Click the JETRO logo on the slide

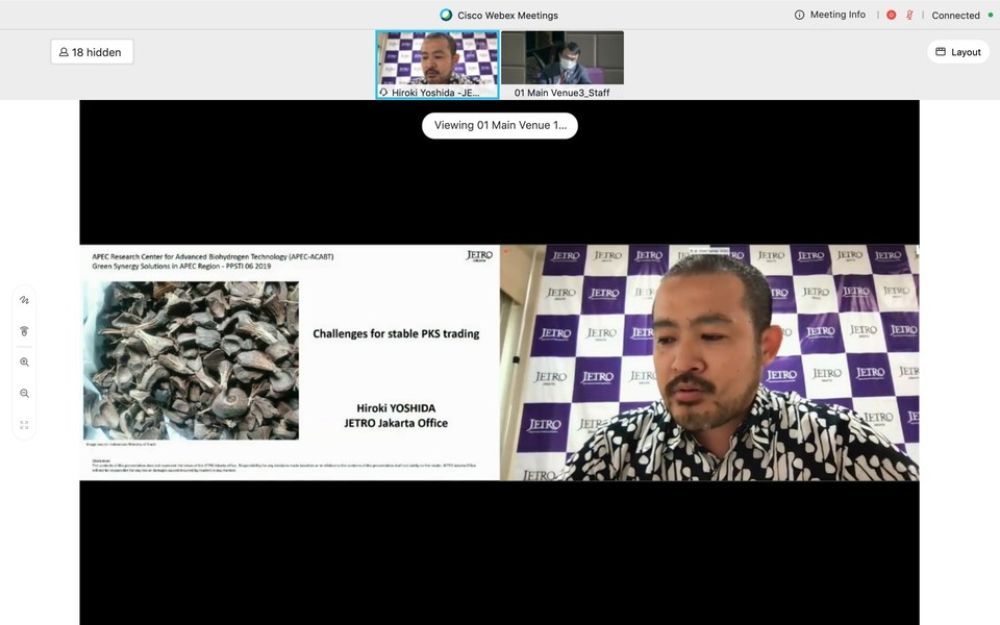tap(479, 256)
